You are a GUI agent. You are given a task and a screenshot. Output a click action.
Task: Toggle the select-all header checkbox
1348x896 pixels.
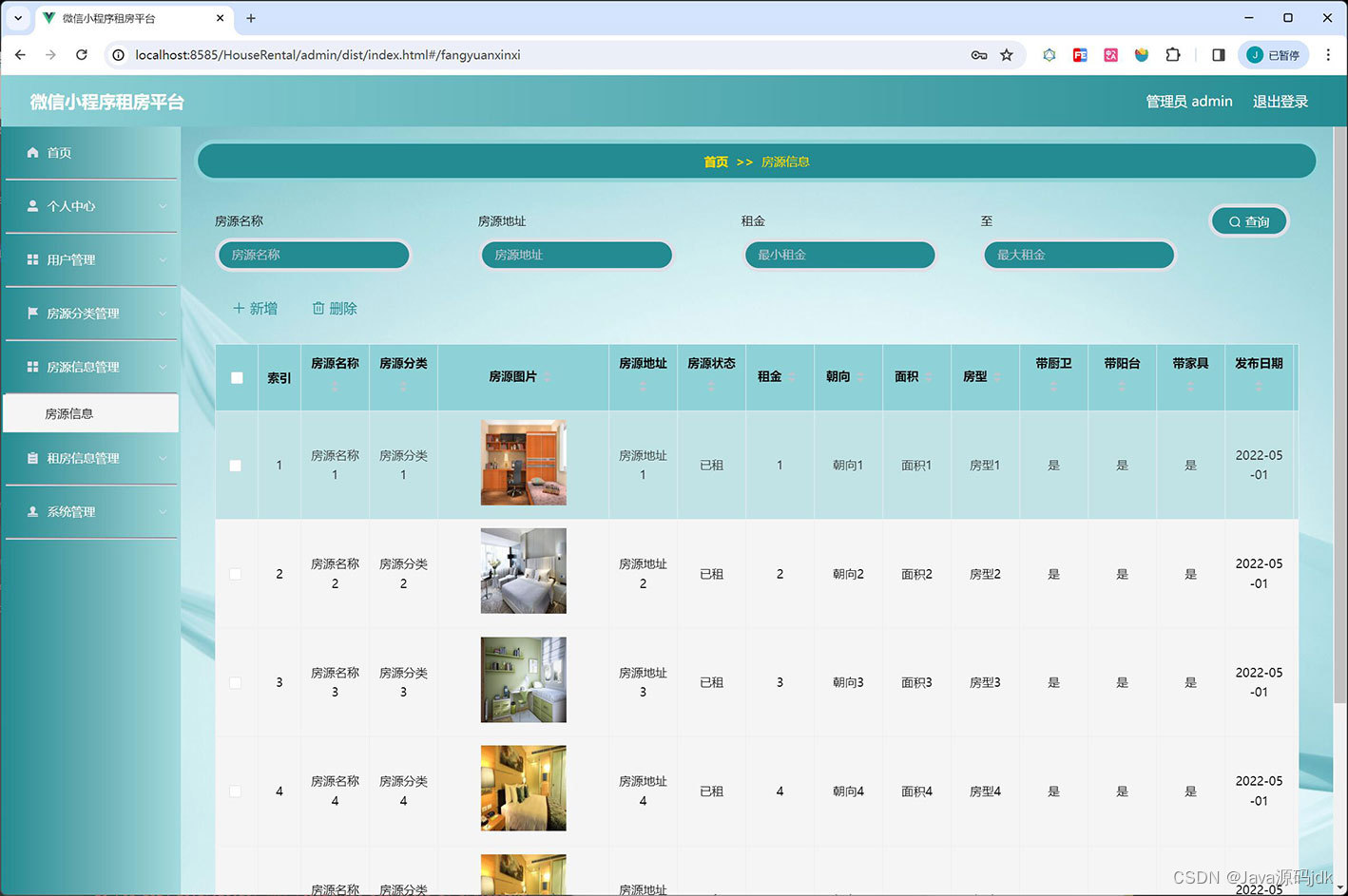coord(237,378)
